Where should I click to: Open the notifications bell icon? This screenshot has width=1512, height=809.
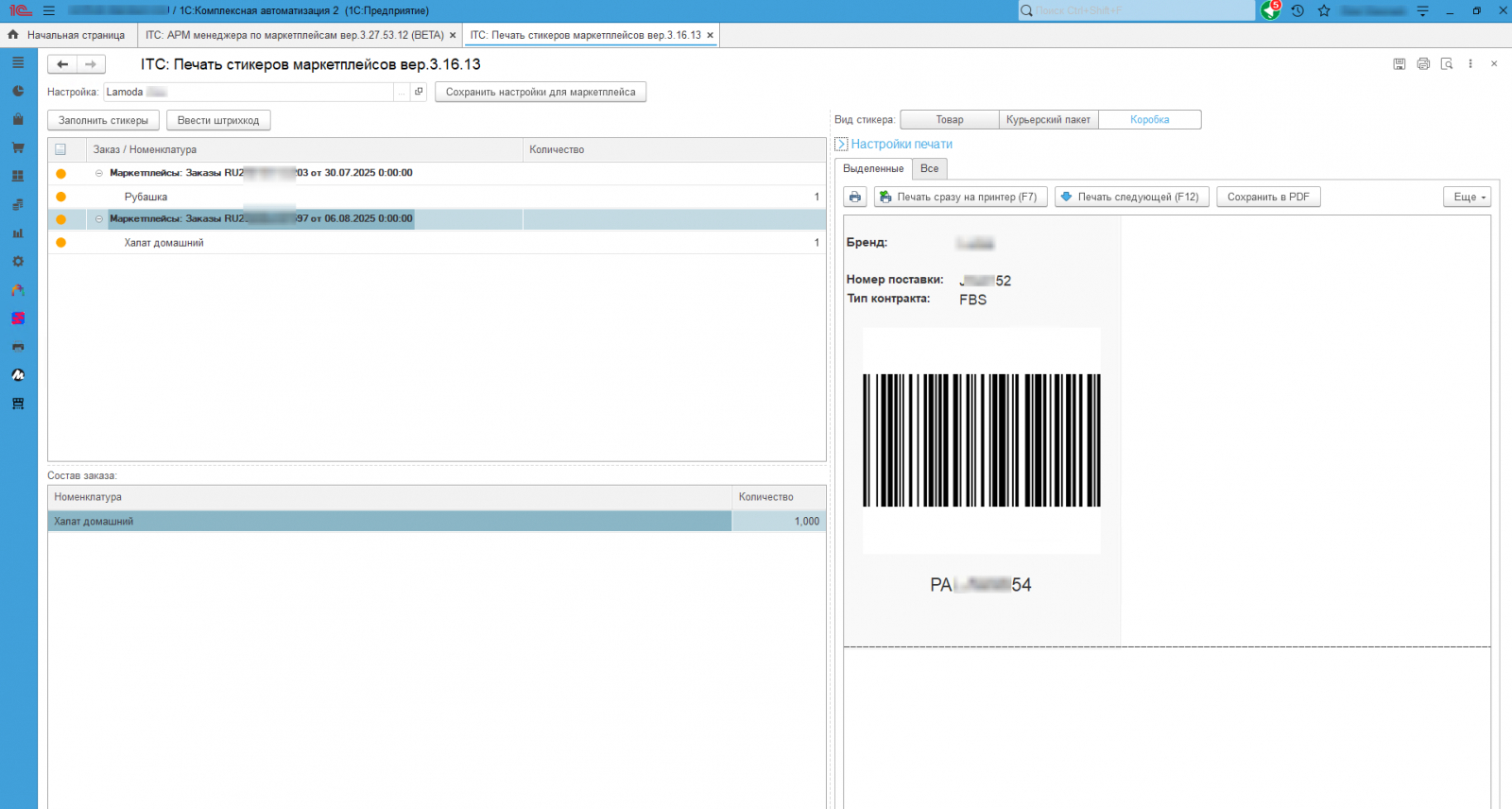(x=1270, y=10)
